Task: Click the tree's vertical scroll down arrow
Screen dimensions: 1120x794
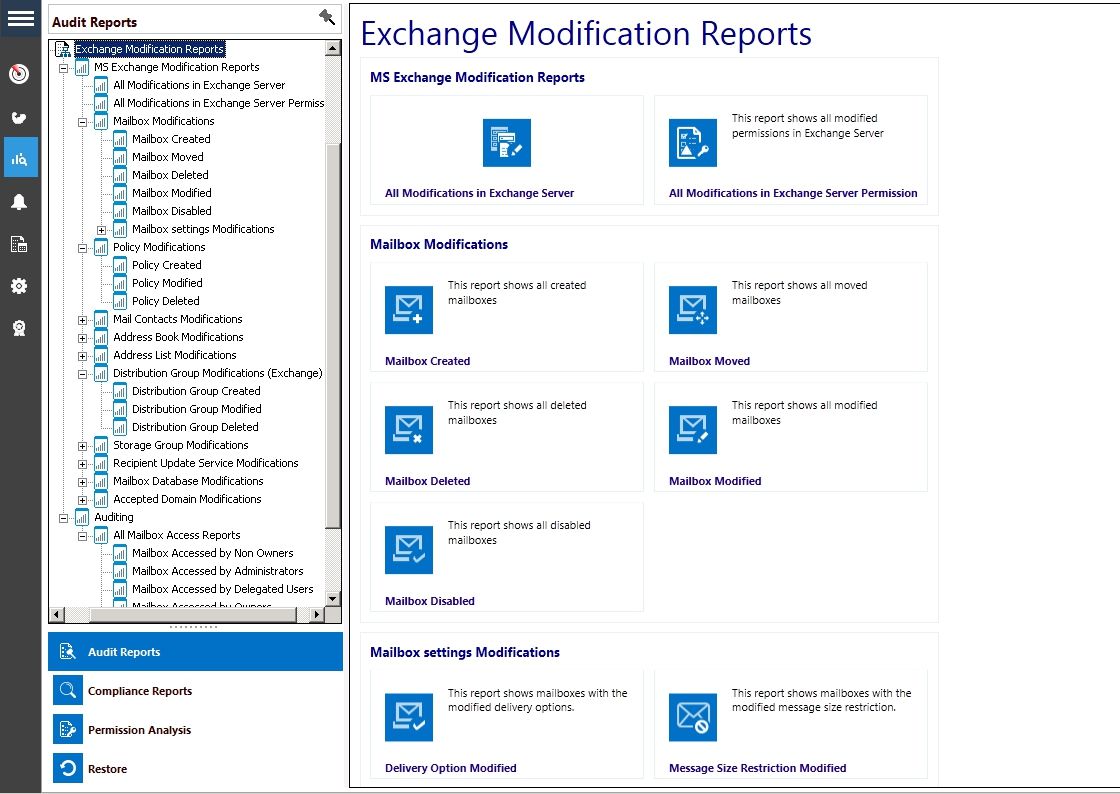Action: click(x=332, y=598)
